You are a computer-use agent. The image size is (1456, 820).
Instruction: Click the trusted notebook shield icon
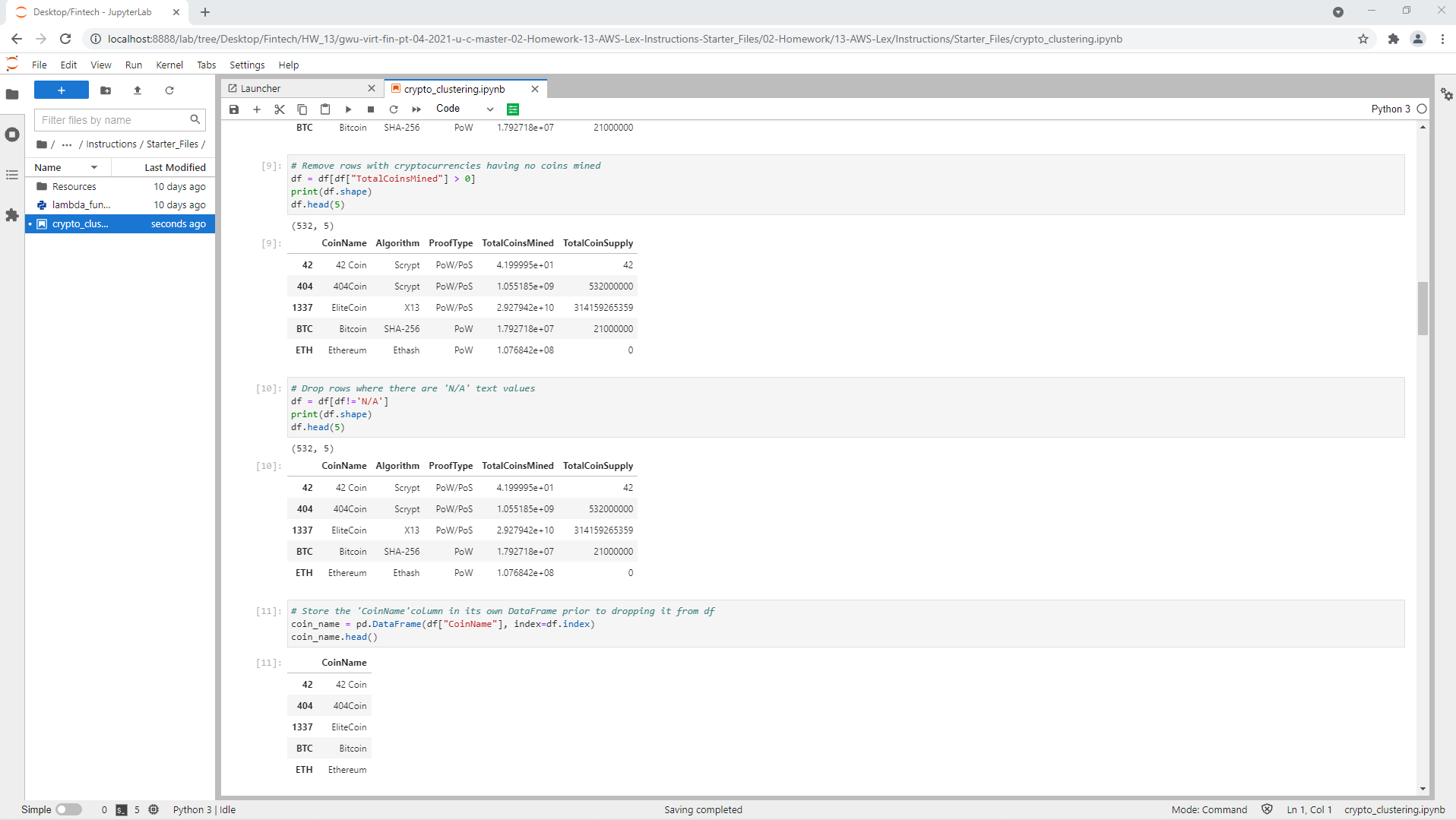click(1267, 809)
